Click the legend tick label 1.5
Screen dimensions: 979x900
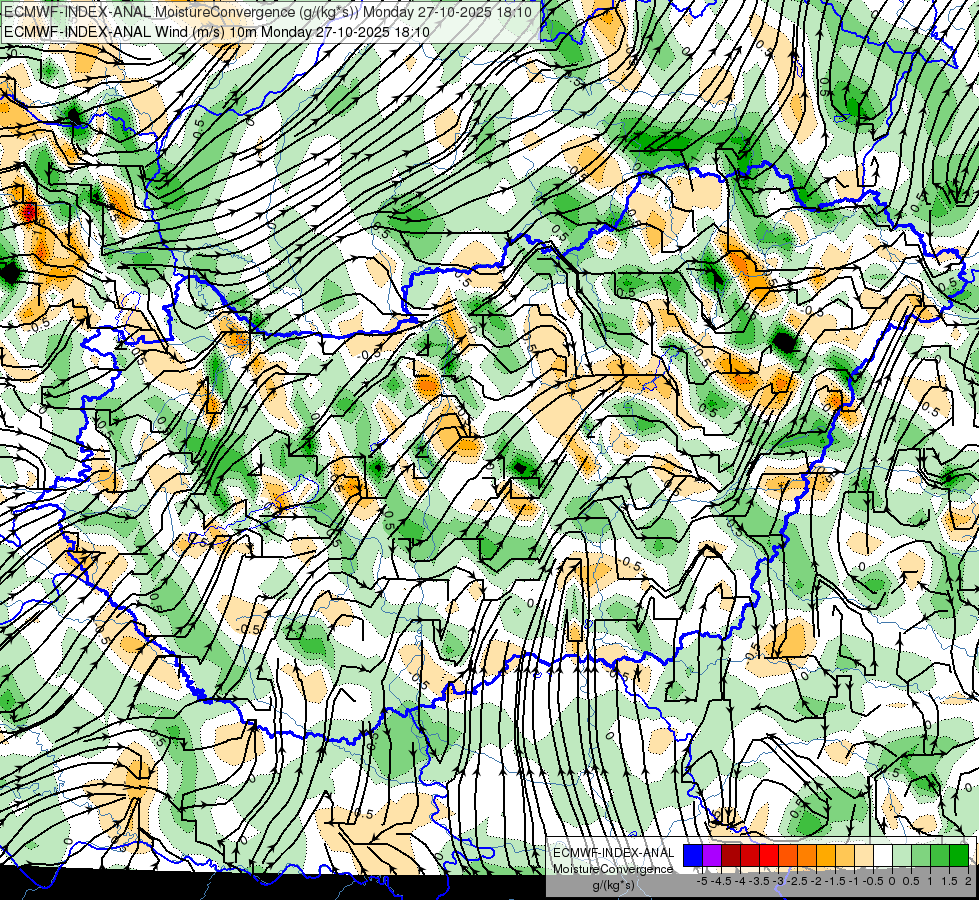click(x=948, y=881)
